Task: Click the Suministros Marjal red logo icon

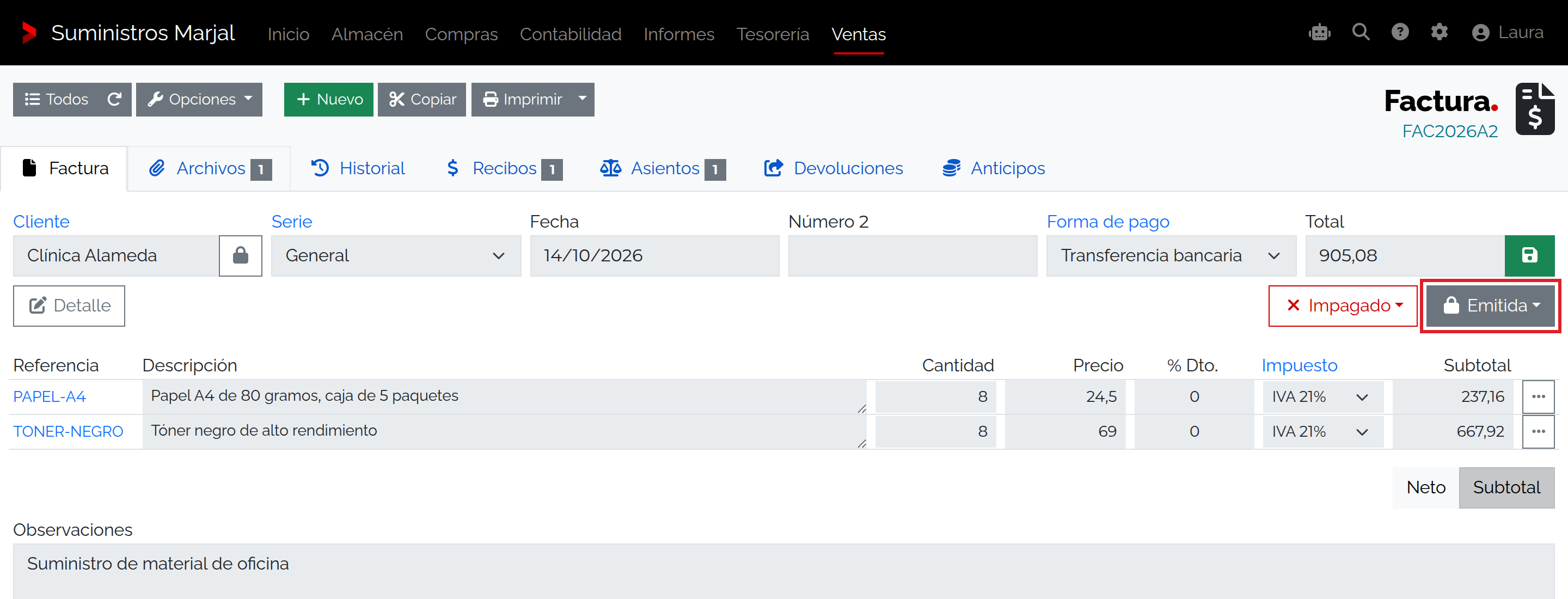Action: [x=29, y=33]
